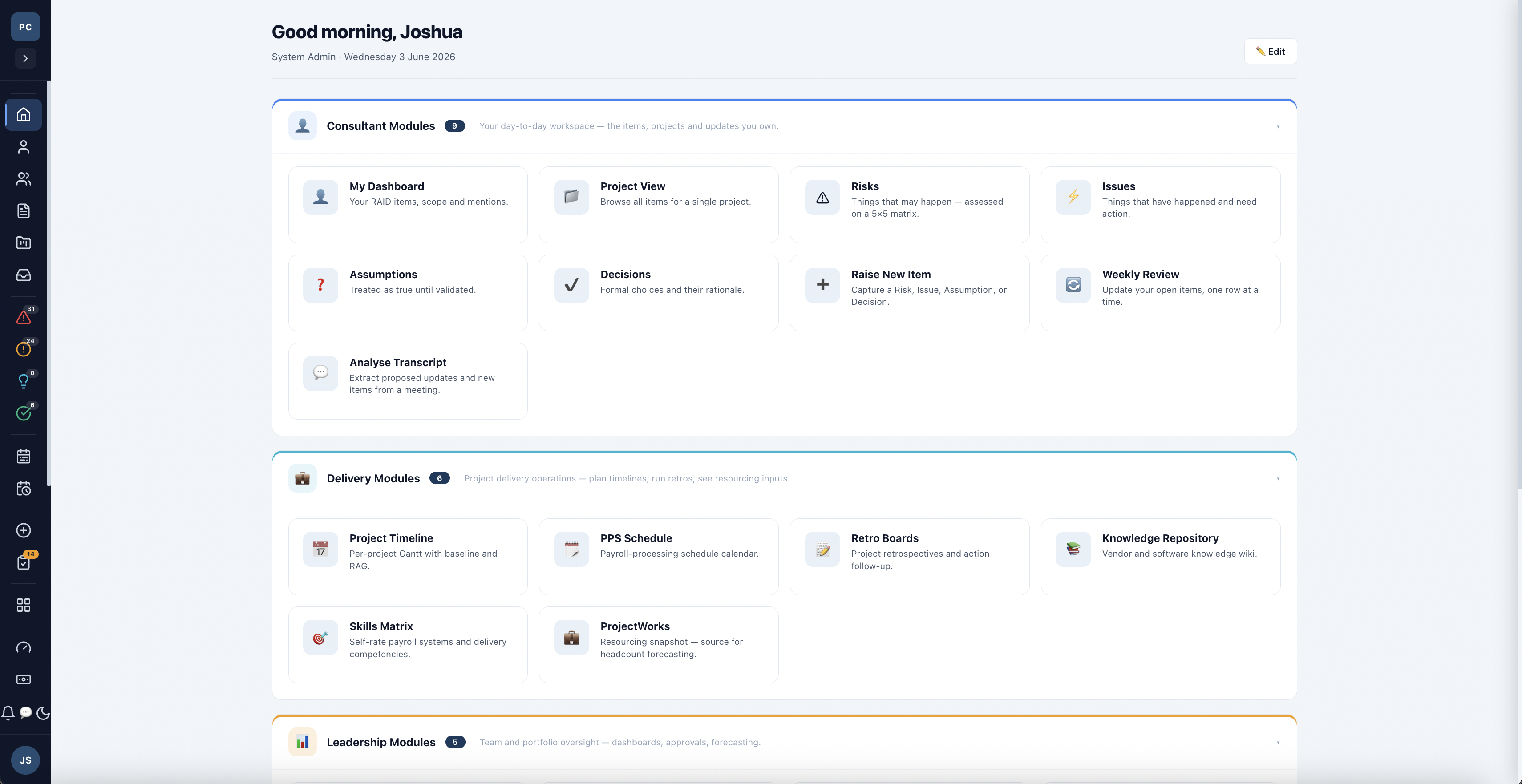The image size is (1522, 784).
Task: Open Risks triangle icon with badge 31
Action: click(x=24, y=317)
